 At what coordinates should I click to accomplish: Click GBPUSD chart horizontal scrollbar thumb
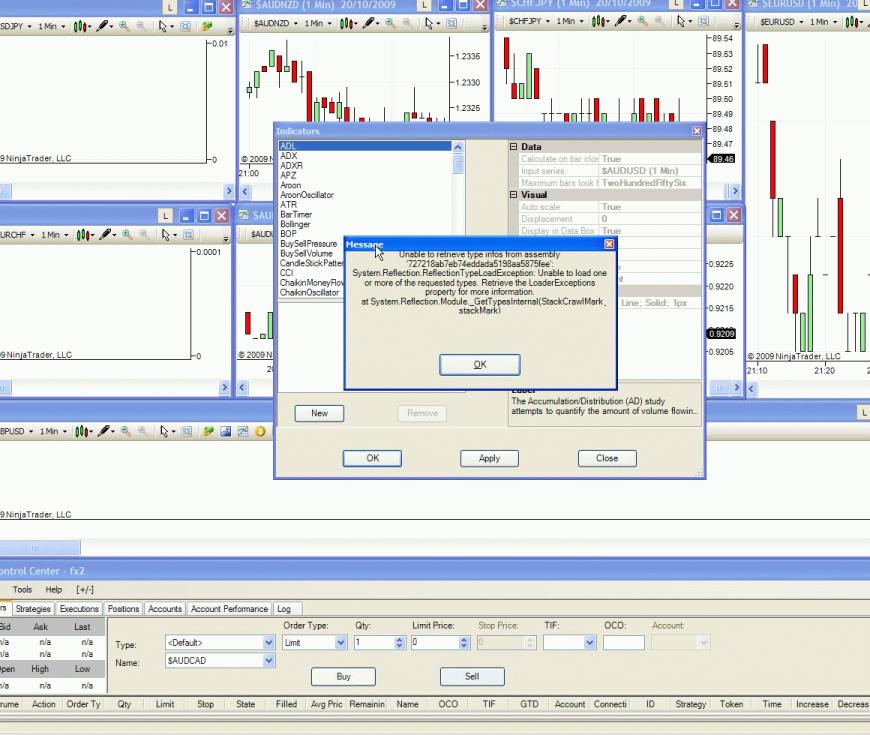pyautogui.click(x=39, y=548)
